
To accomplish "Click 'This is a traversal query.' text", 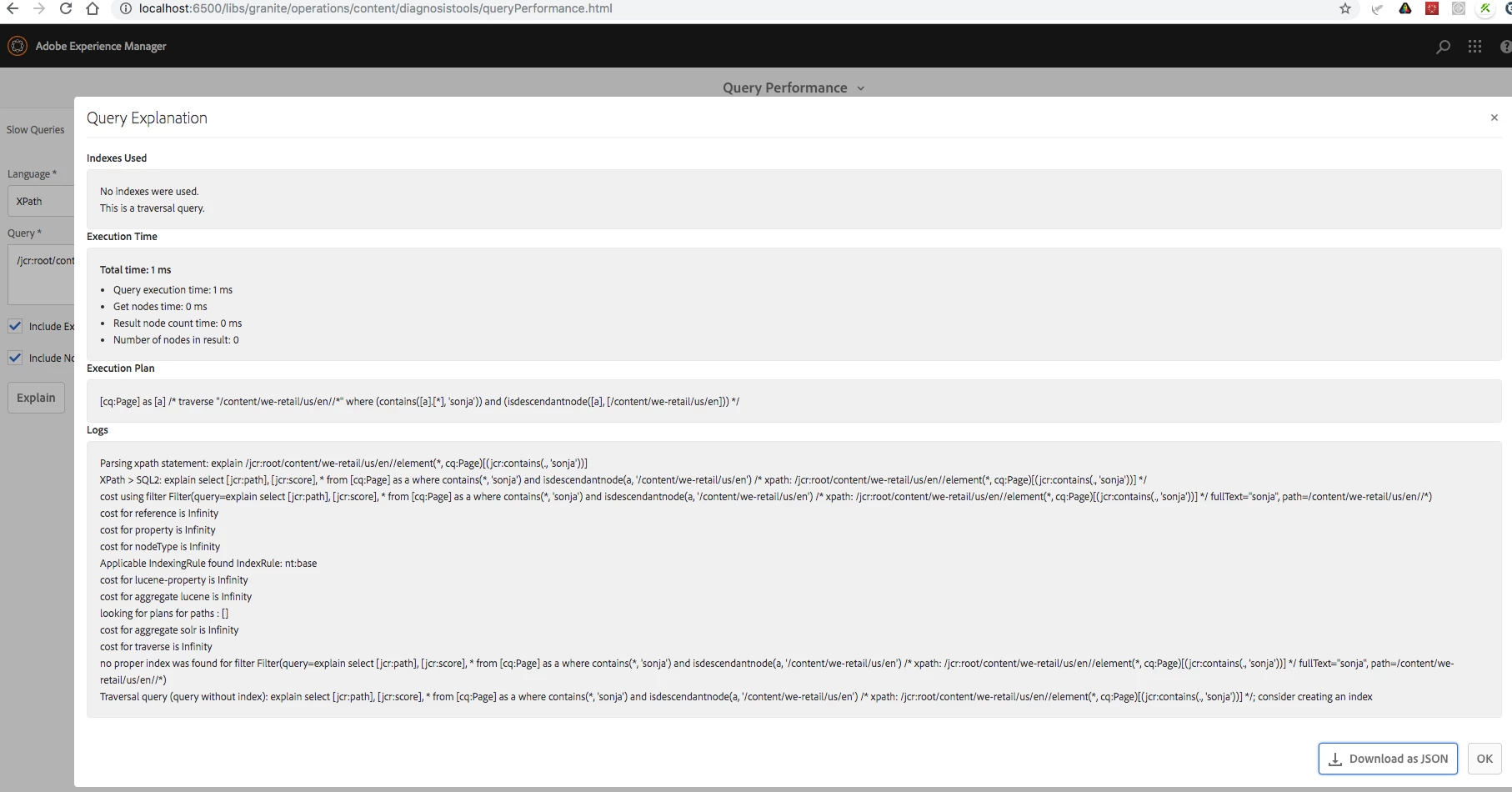I will [152, 208].
